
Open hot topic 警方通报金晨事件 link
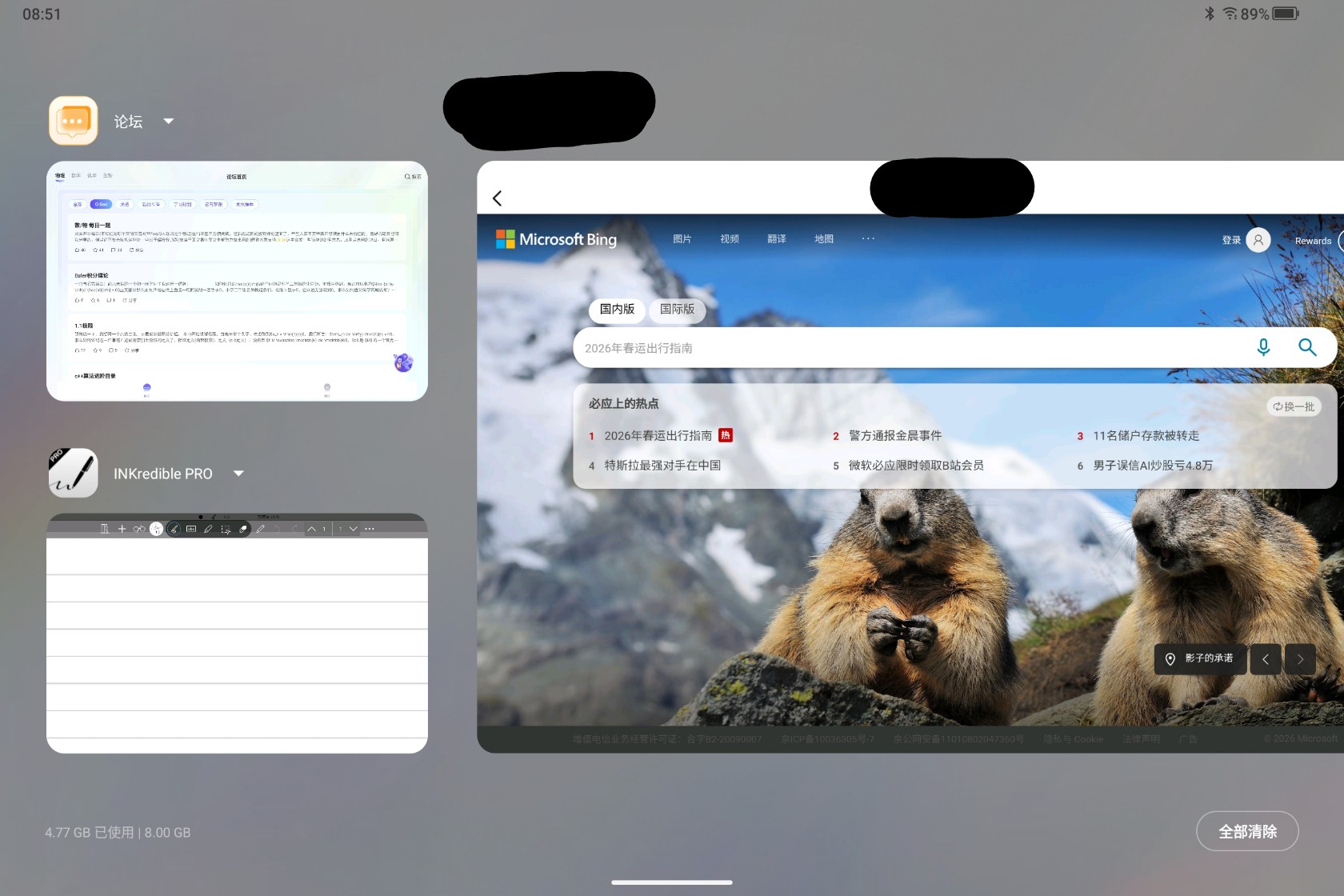click(894, 435)
